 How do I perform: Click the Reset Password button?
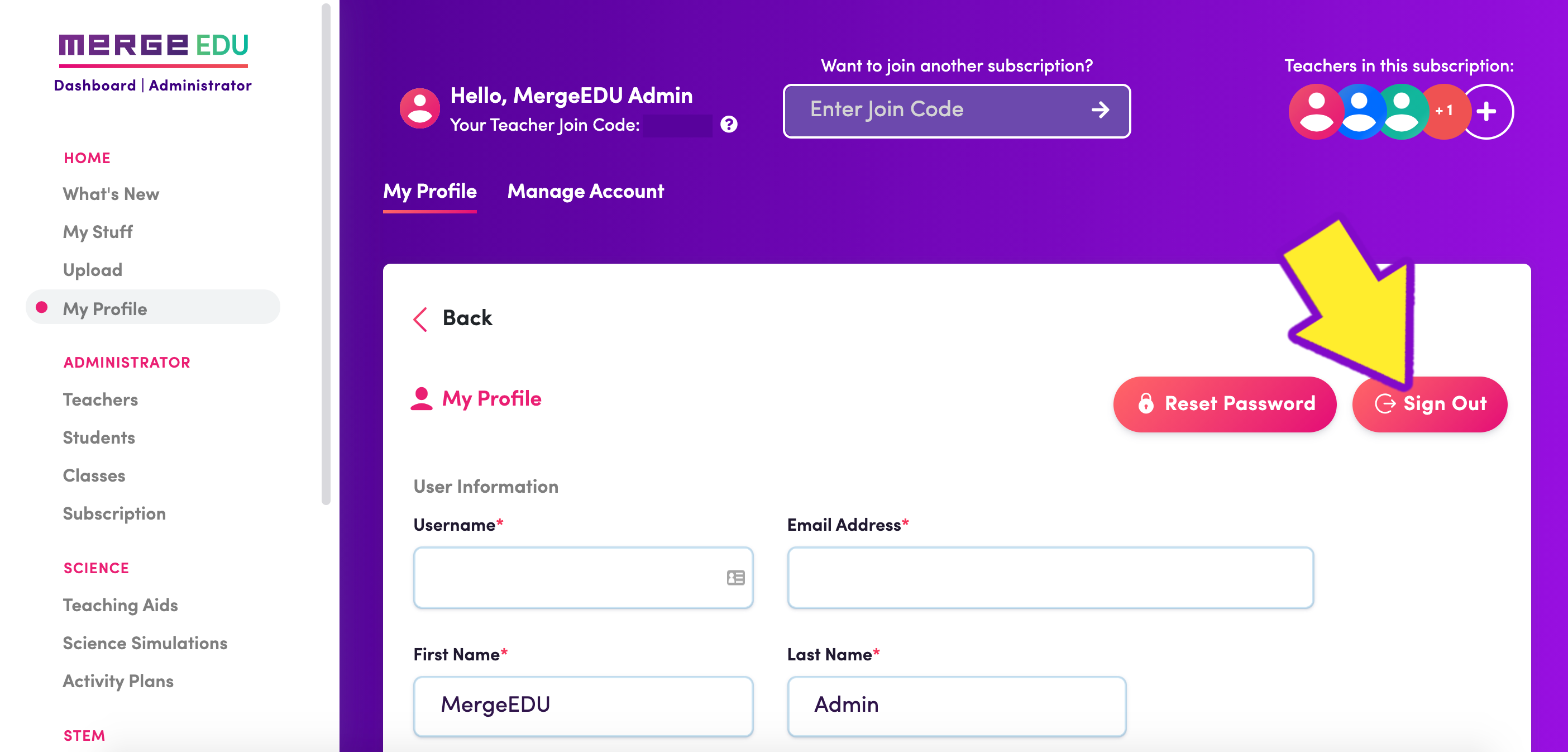pos(1224,404)
